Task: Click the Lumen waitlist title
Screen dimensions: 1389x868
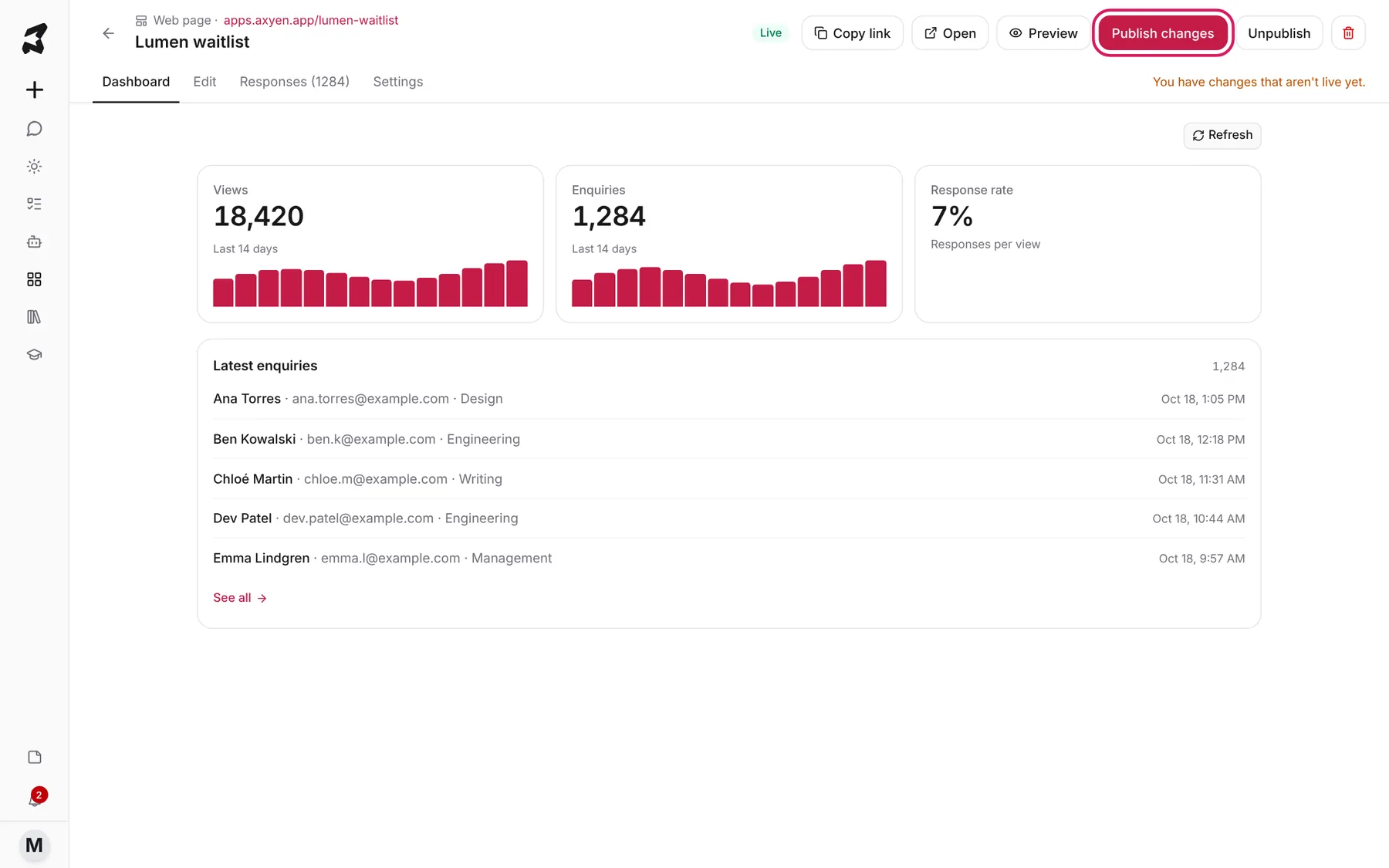Action: click(x=192, y=42)
